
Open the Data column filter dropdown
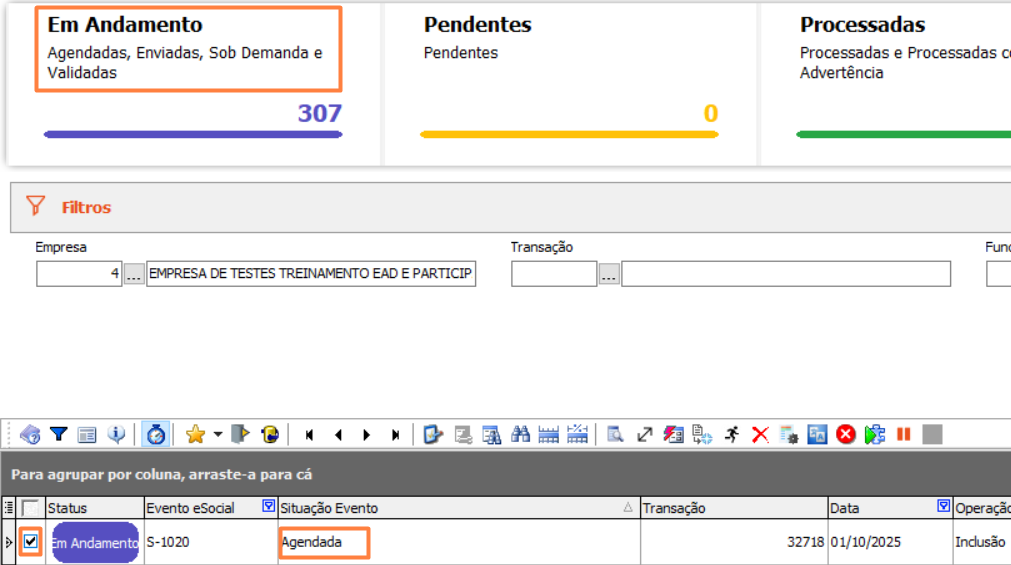coord(943,507)
